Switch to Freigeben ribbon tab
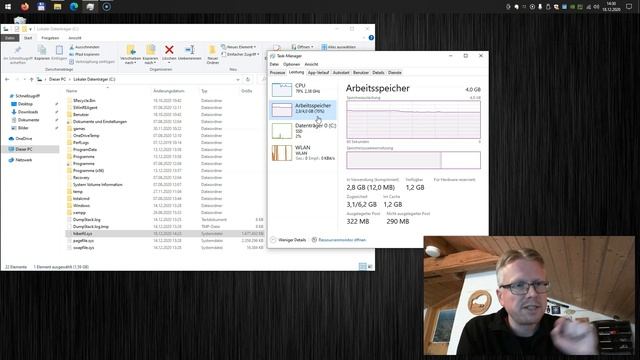The image size is (640, 360). point(50,38)
